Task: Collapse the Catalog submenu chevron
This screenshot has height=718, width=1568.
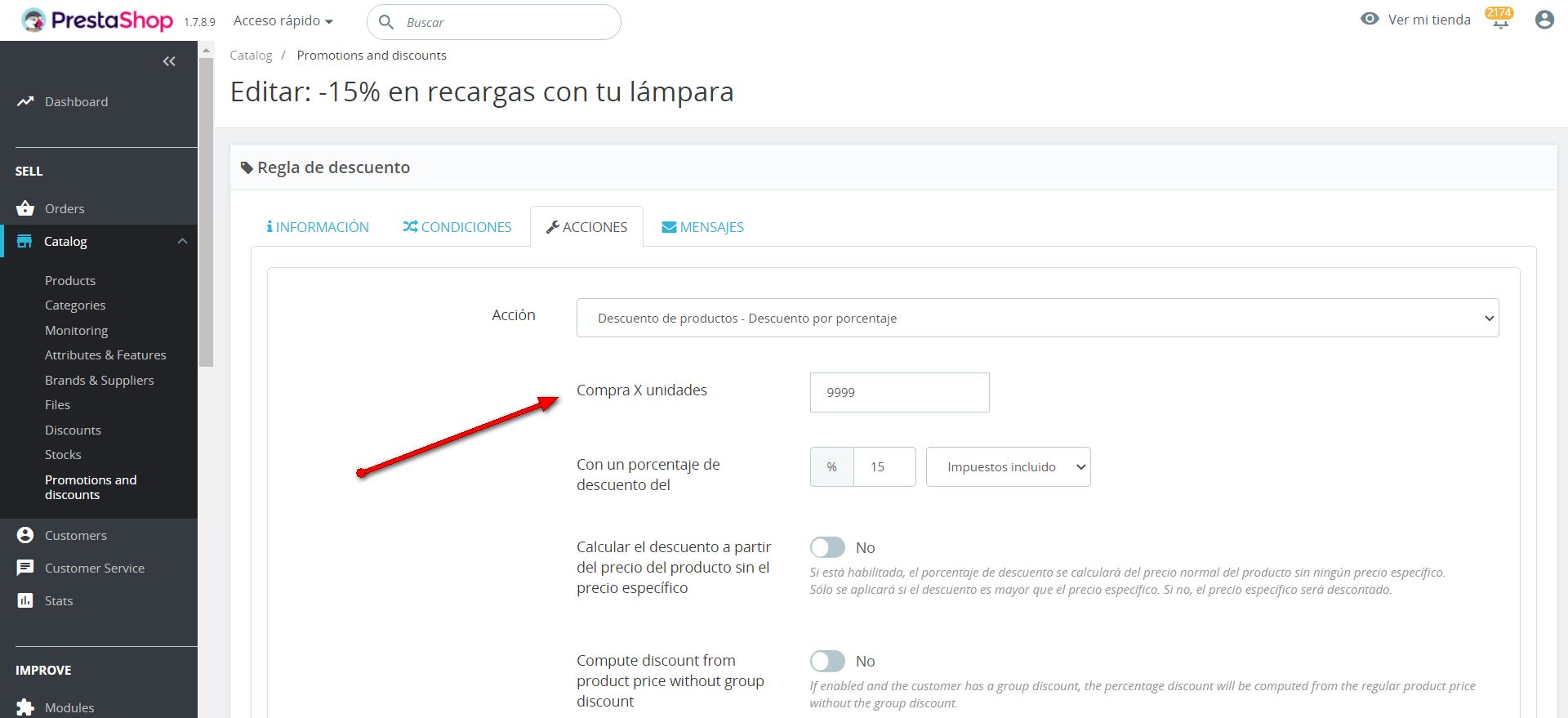Action: pos(183,241)
